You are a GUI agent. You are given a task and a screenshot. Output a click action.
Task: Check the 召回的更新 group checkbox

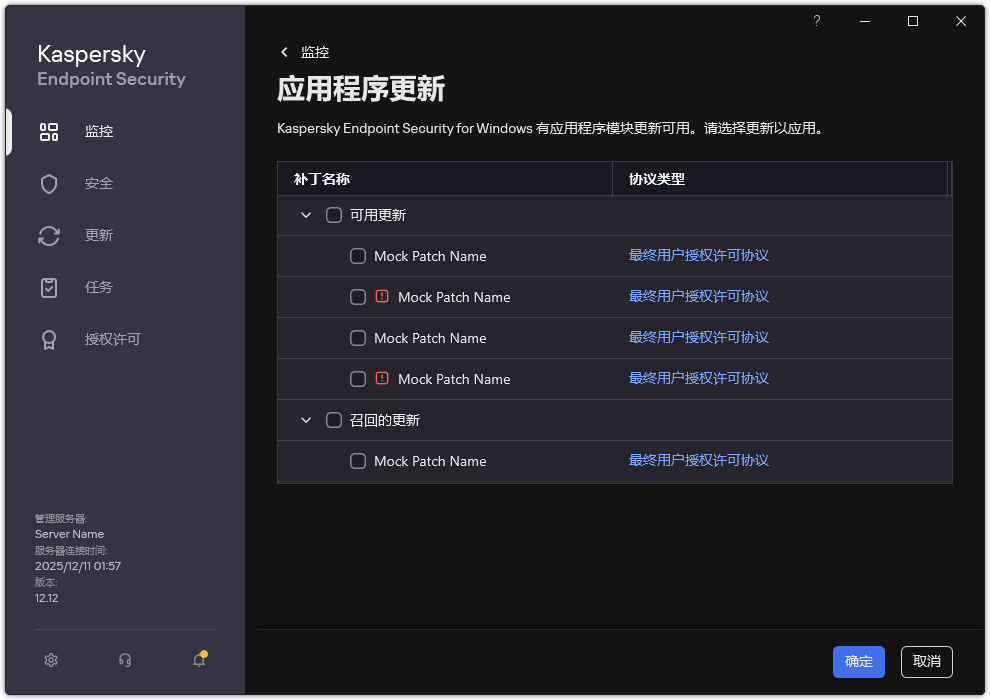(x=333, y=419)
